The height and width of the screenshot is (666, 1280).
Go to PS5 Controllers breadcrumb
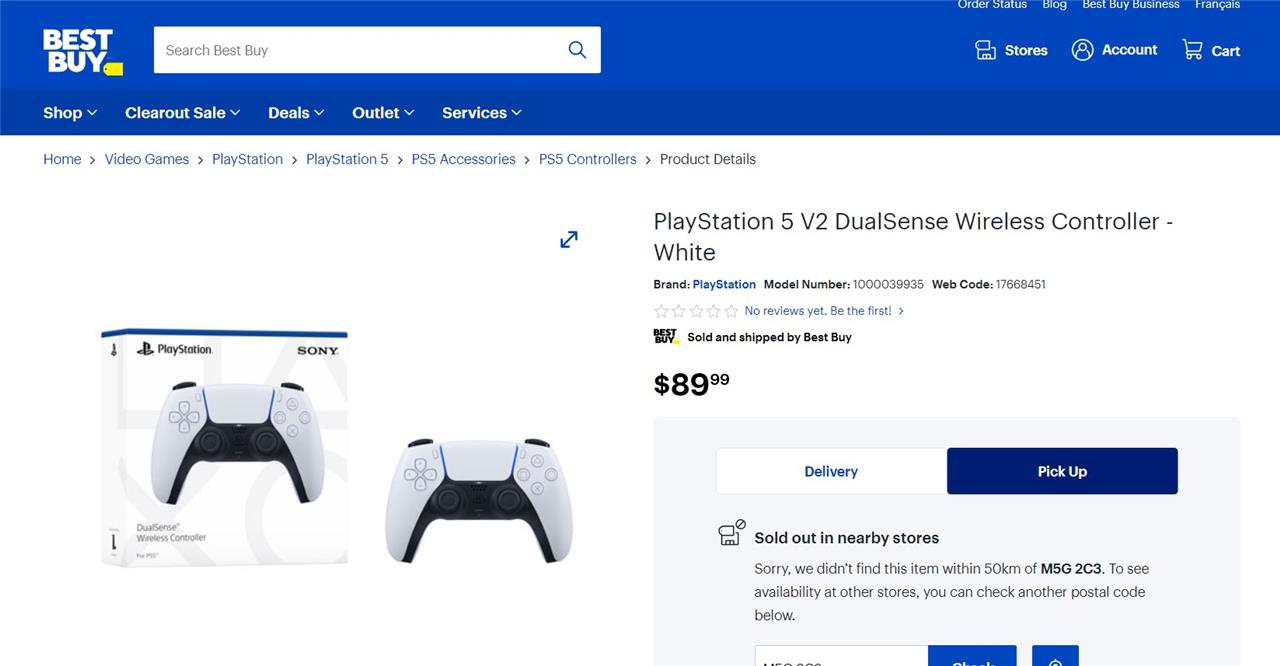pyautogui.click(x=588, y=159)
